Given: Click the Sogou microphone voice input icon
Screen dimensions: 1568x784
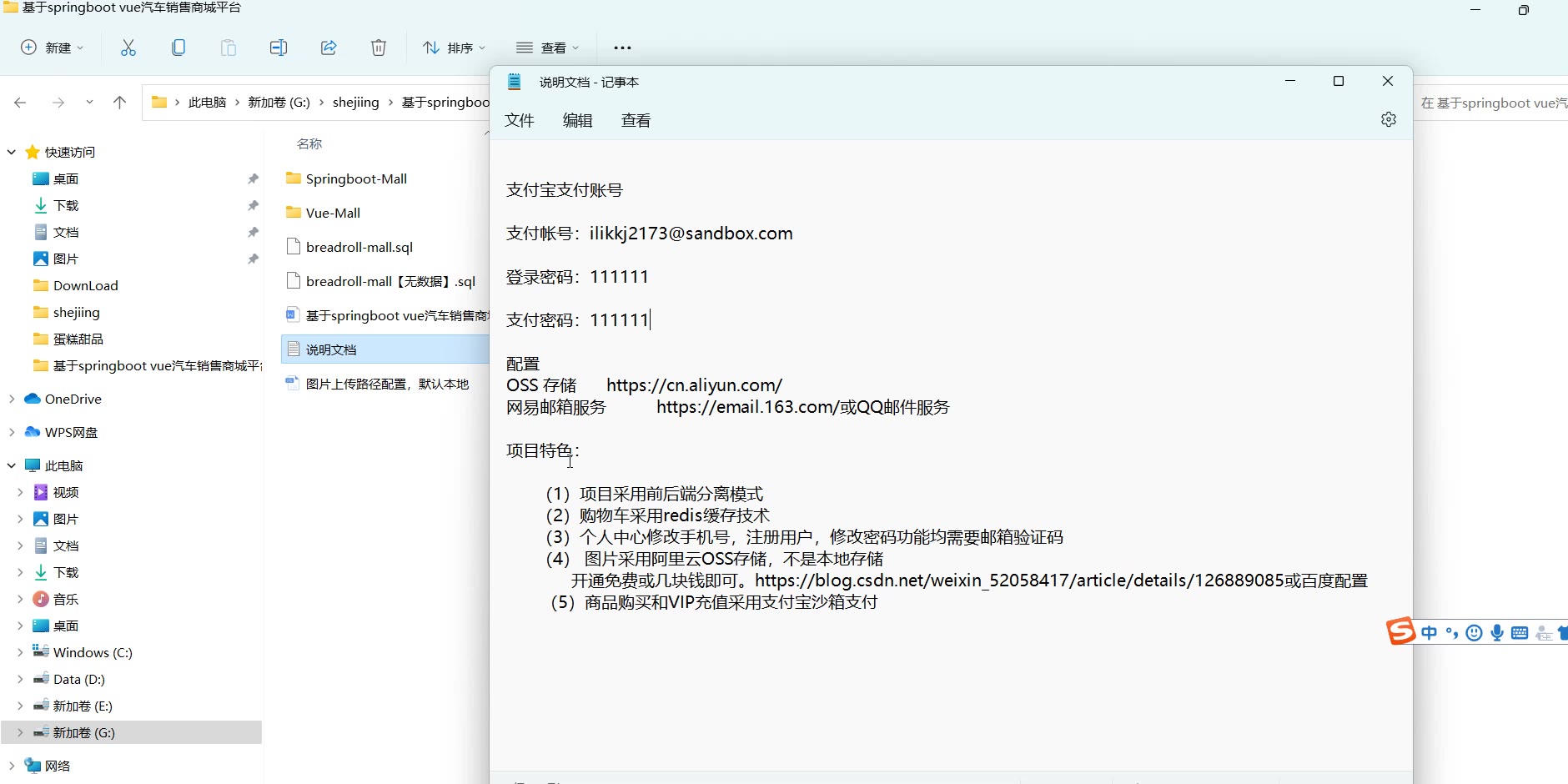Looking at the screenshot, I should (1497, 633).
